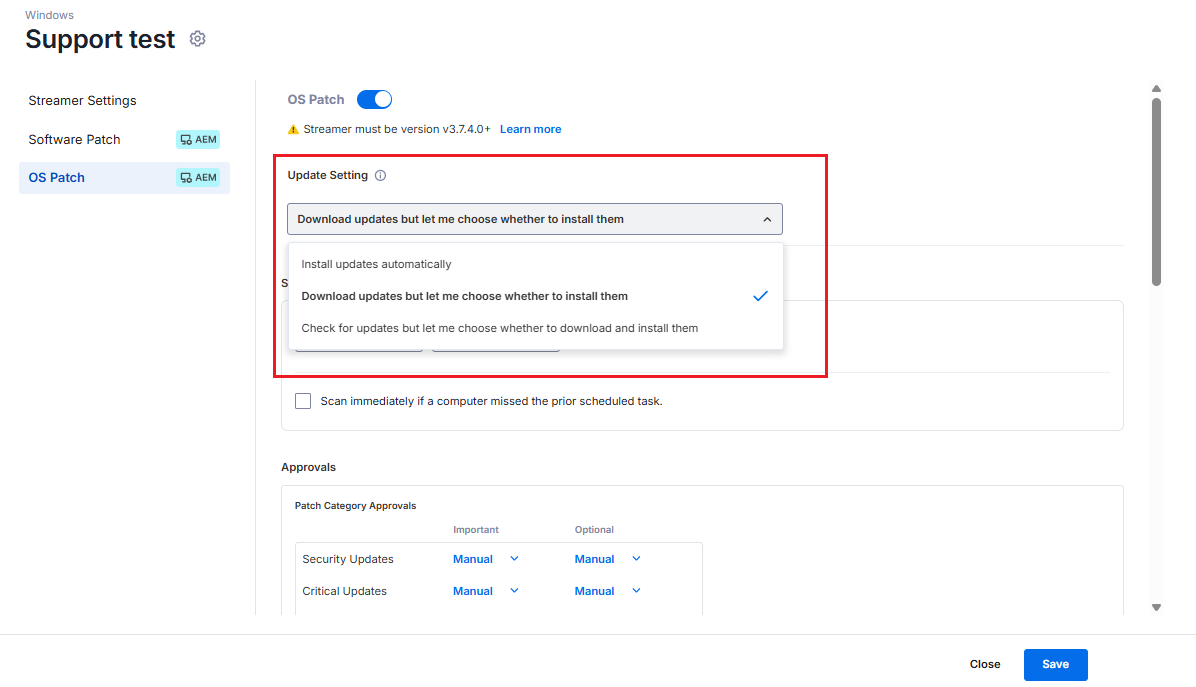Screen dimensions: 1196x687
Task: Click the Security Updates row label
Action: (x=348, y=559)
